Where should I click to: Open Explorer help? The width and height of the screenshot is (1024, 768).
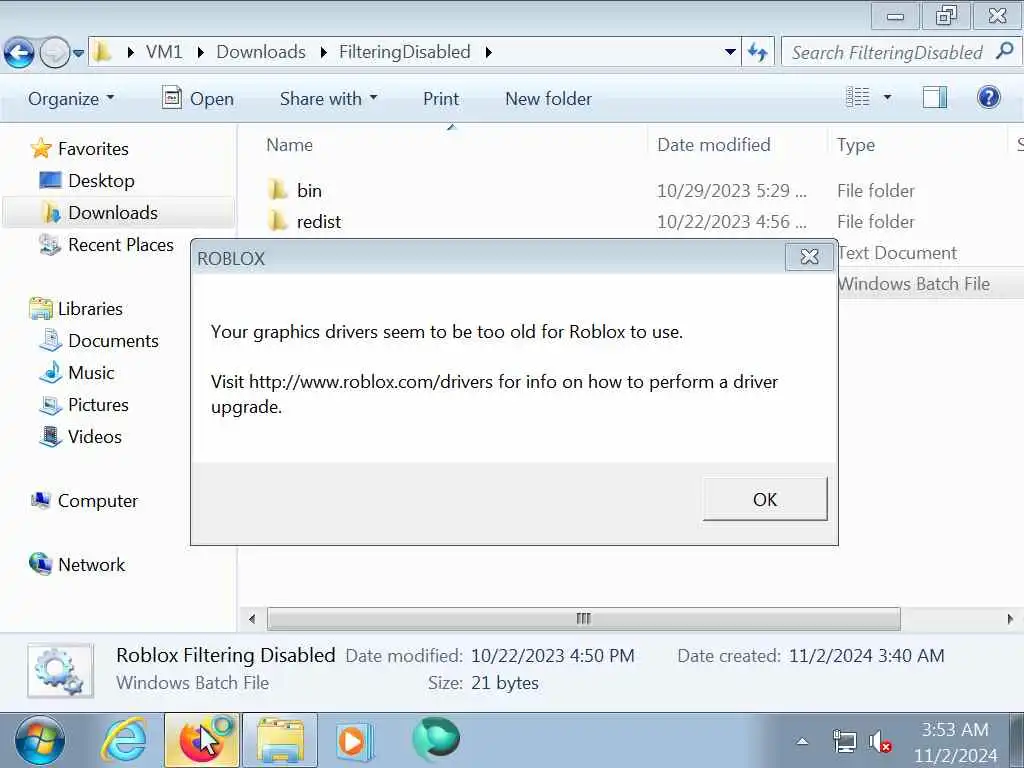(x=989, y=97)
